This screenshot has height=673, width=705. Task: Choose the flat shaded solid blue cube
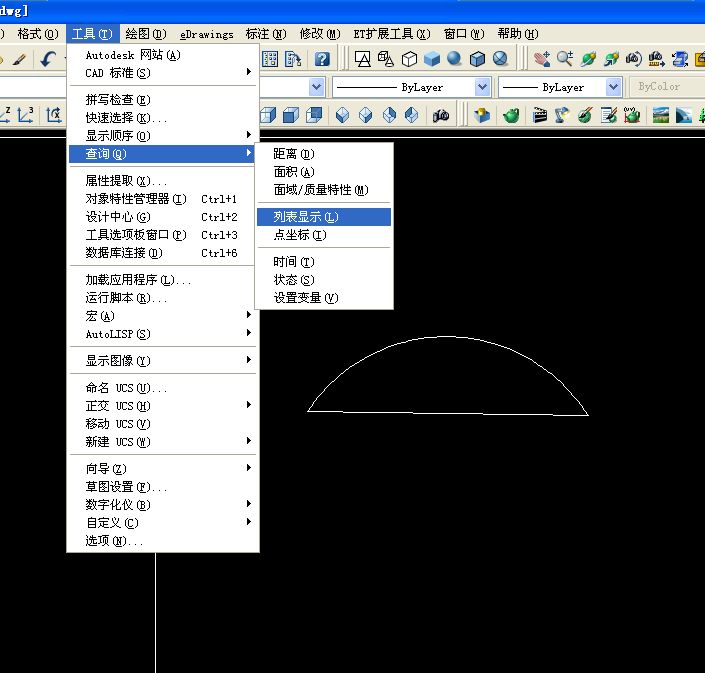(432, 59)
